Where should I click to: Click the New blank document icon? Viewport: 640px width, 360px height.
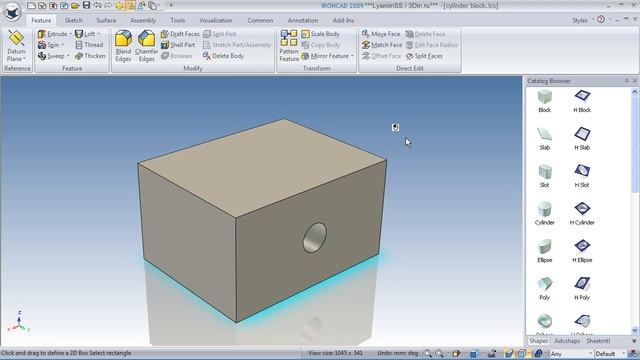(x=31, y=6)
